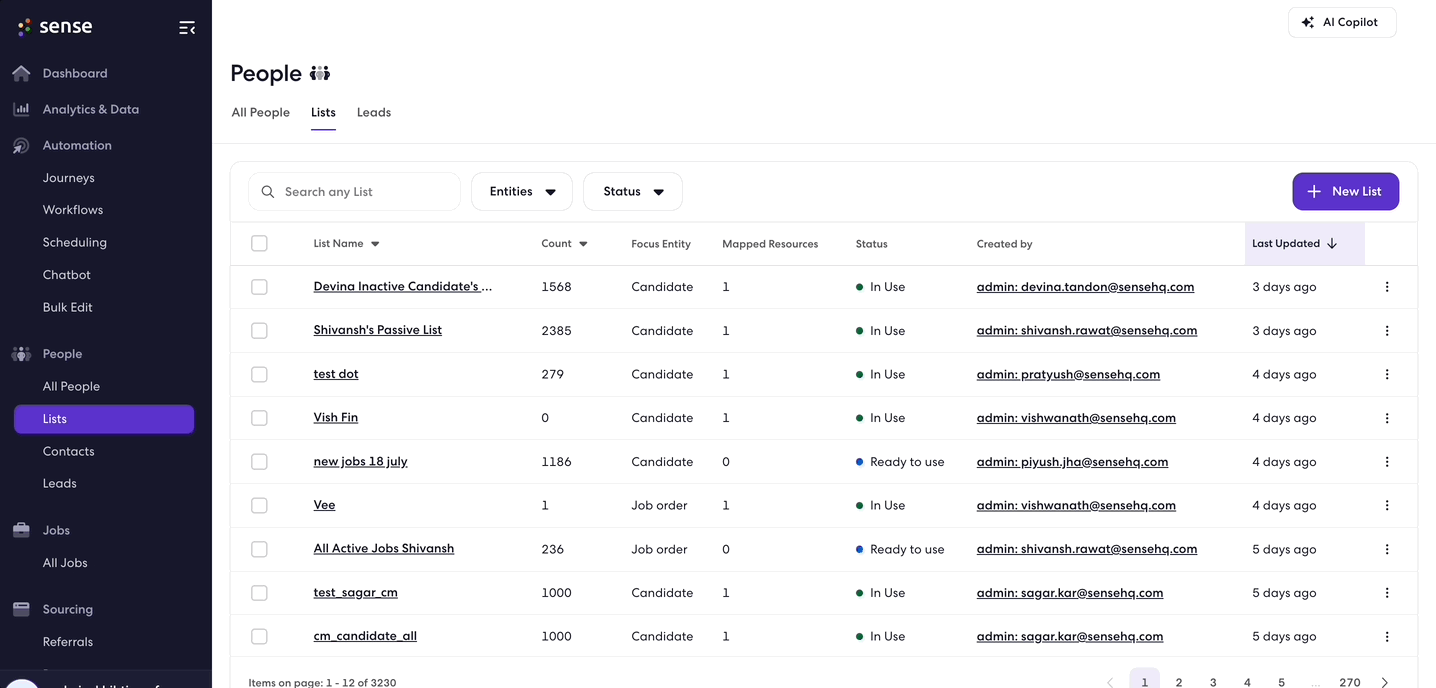Collapse the sidebar using the menu icon
The width and height of the screenshot is (1436, 688).
coord(187,28)
